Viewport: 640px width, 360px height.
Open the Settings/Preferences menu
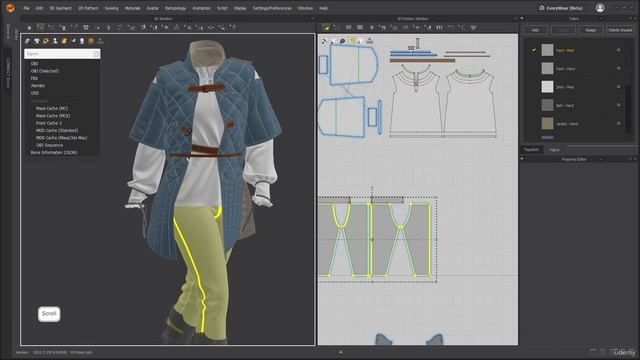(x=272, y=8)
